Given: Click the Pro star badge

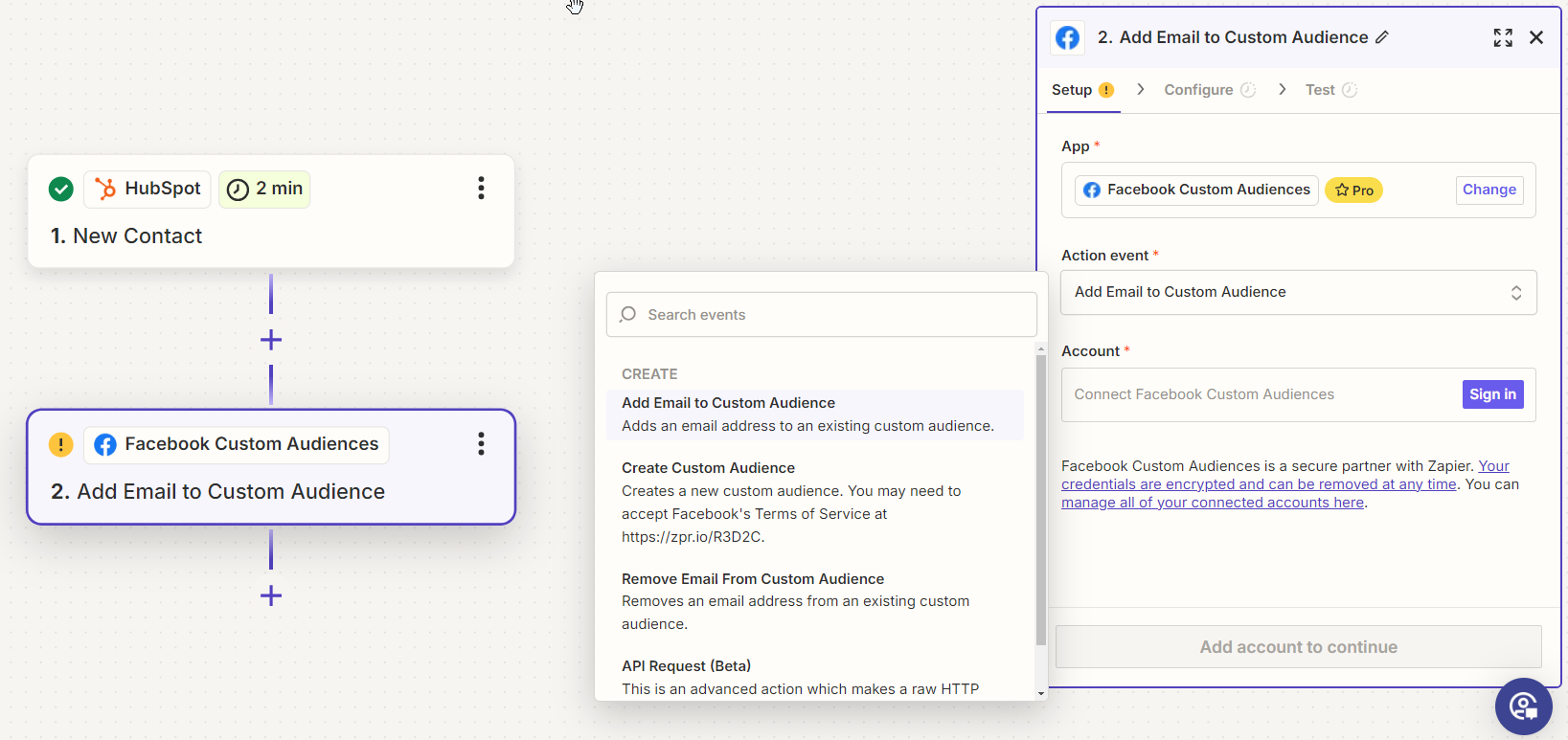Looking at the screenshot, I should [x=1353, y=191].
